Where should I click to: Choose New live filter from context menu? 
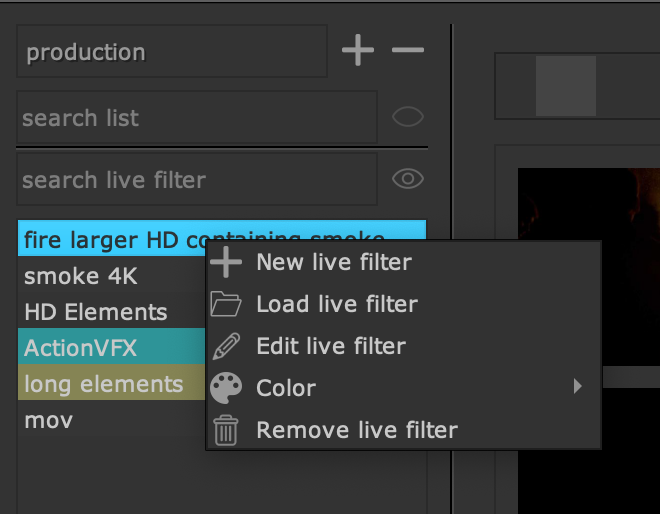click(x=333, y=263)
